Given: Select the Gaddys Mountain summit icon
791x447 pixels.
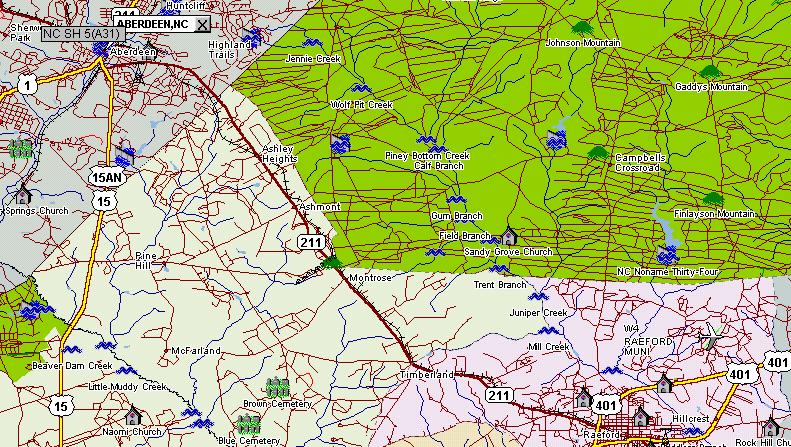Looking at the screenshot, I should [710, 72].
